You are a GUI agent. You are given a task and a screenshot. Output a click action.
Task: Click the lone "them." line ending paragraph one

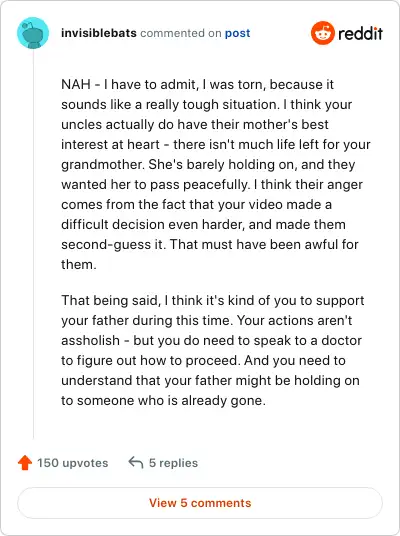click(79, 264)
